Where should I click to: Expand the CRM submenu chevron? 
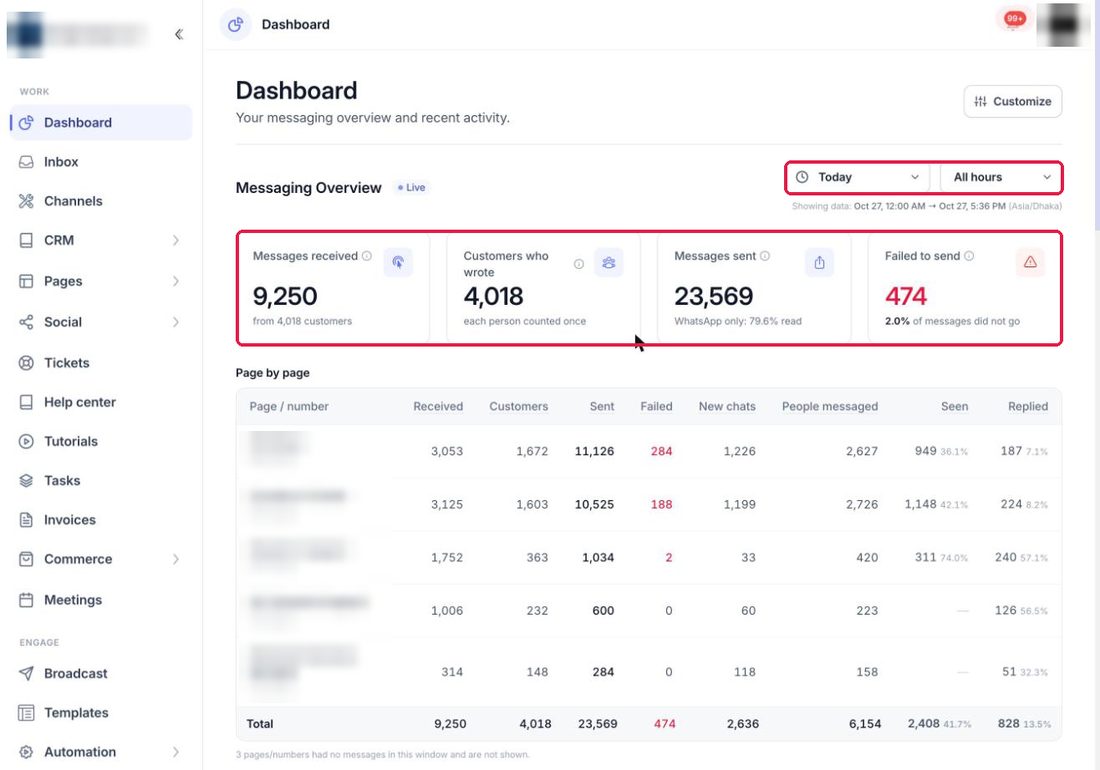(175, 241)
